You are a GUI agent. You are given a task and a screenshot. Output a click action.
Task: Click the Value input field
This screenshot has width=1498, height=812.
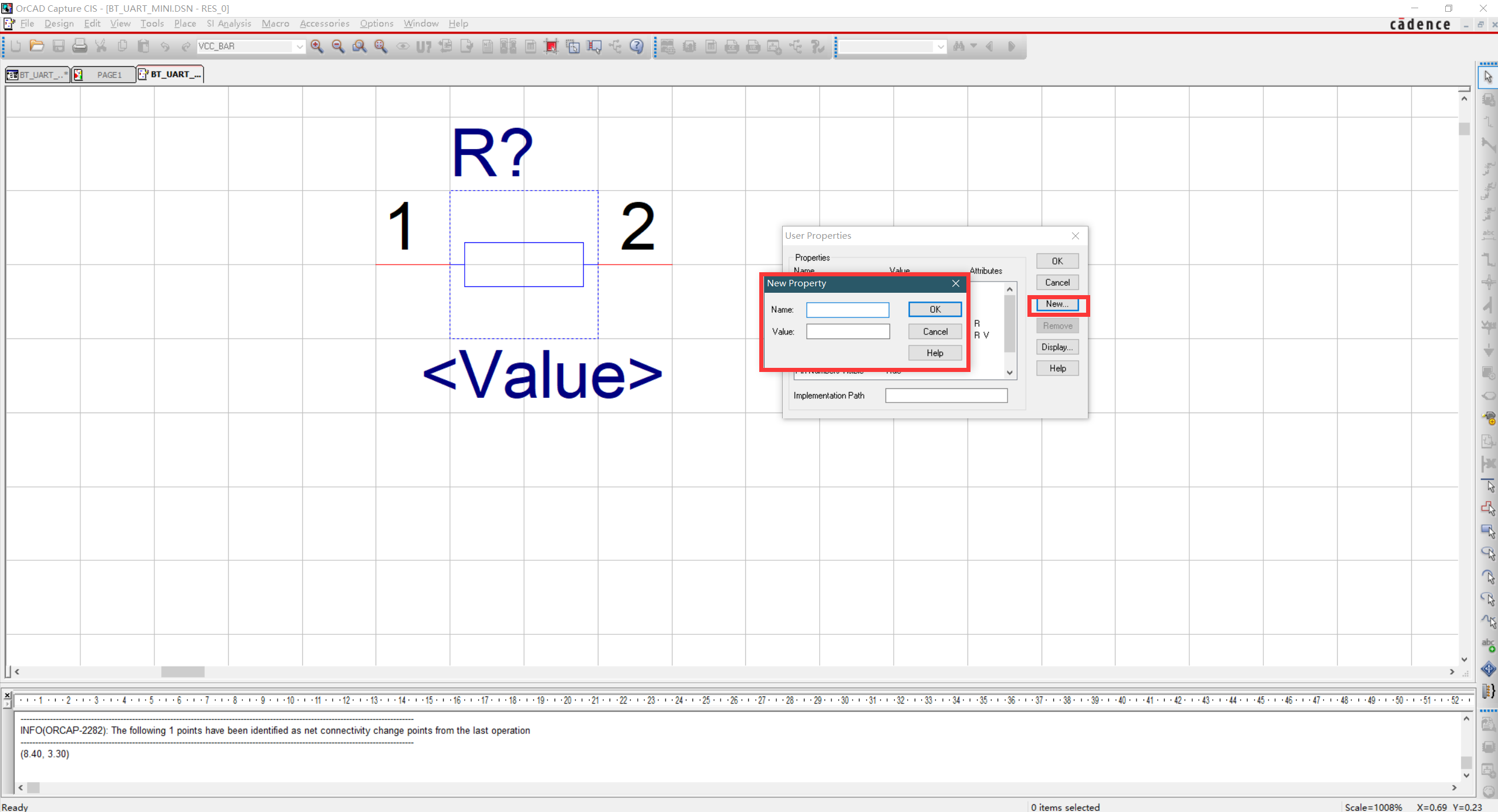coord(847,331)
